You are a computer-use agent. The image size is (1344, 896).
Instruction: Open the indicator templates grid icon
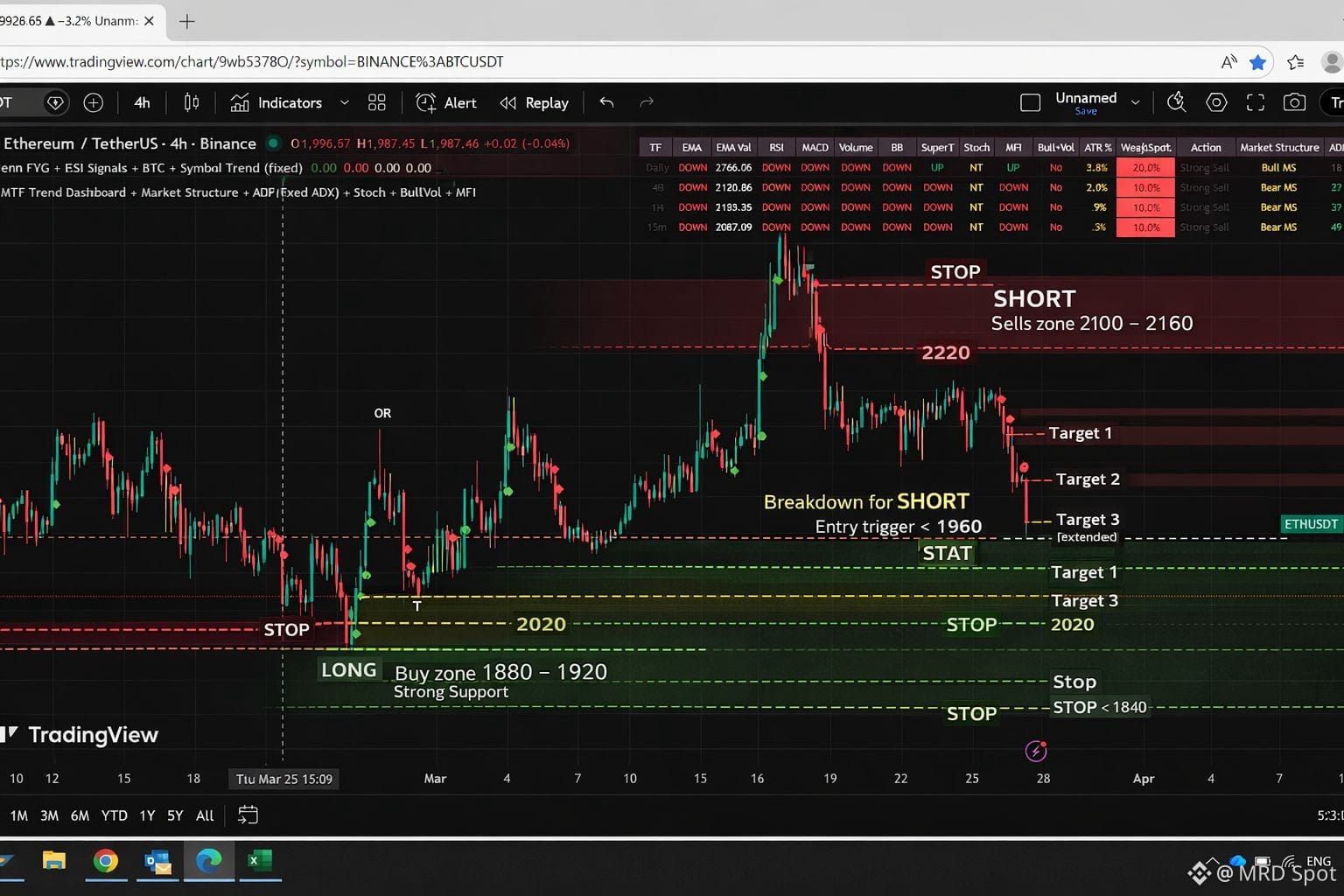[x=377, y=102]
